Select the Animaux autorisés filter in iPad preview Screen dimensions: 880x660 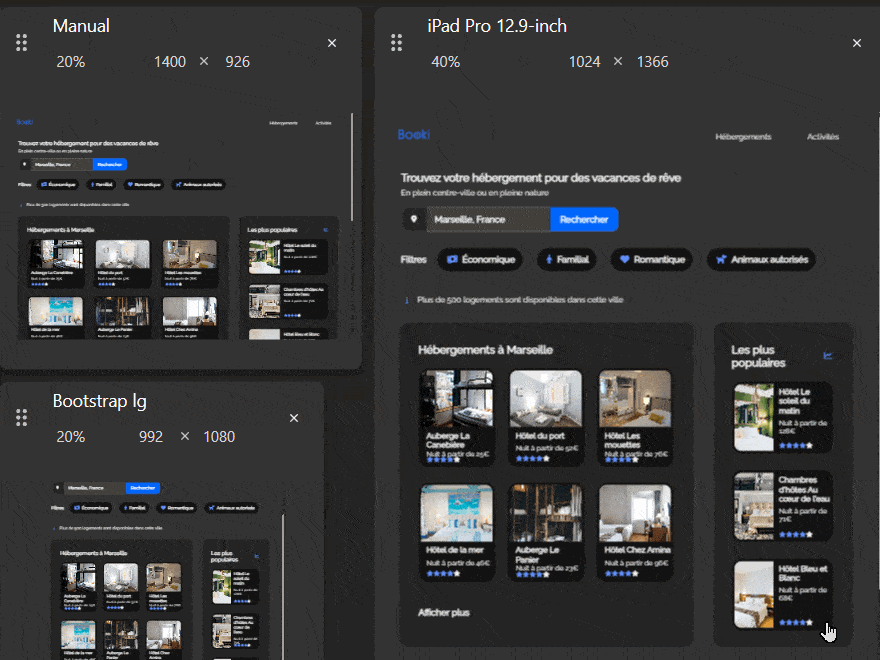[762, 259]
